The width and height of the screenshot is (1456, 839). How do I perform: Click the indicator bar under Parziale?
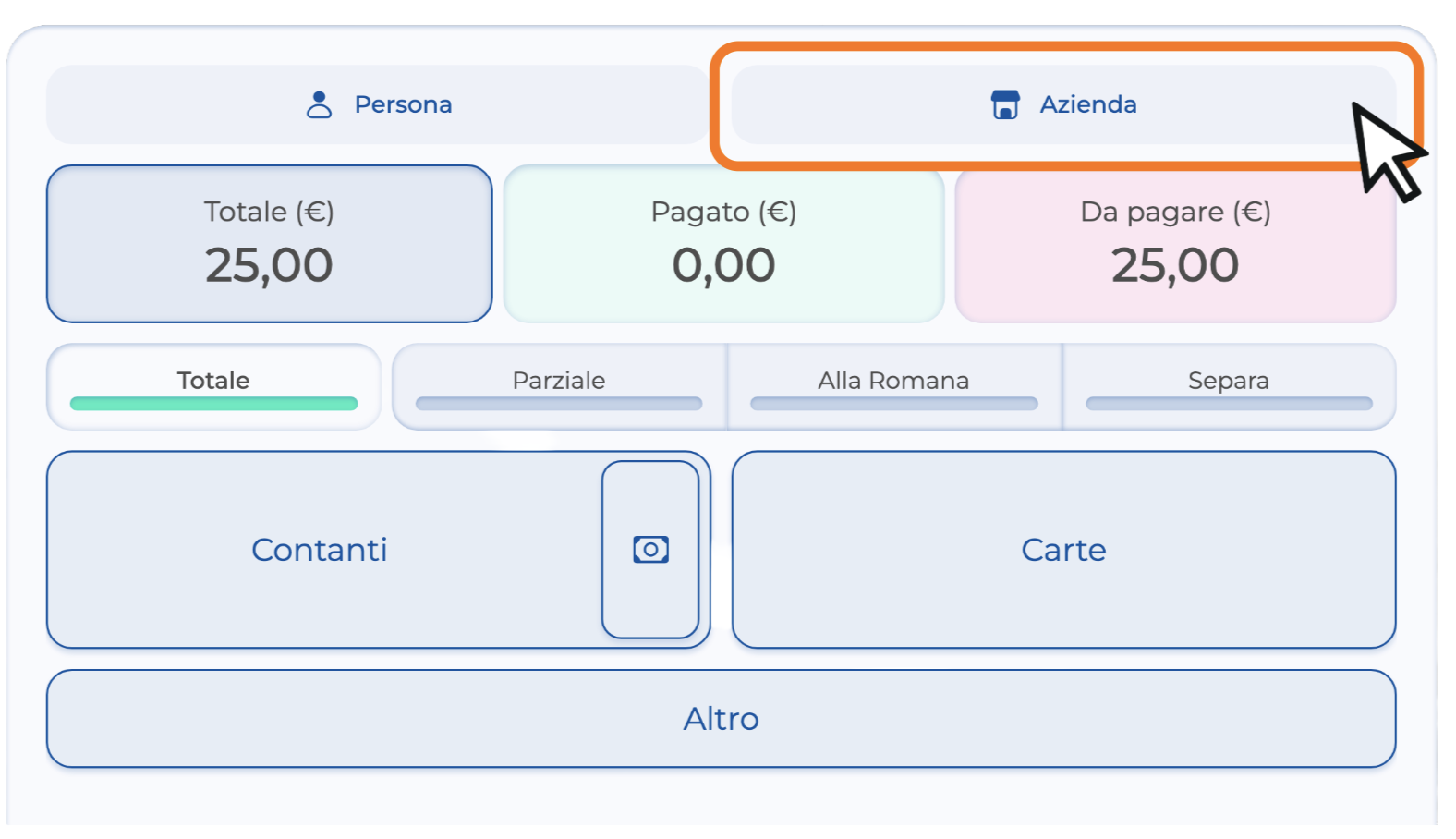[x=559, y=404]
